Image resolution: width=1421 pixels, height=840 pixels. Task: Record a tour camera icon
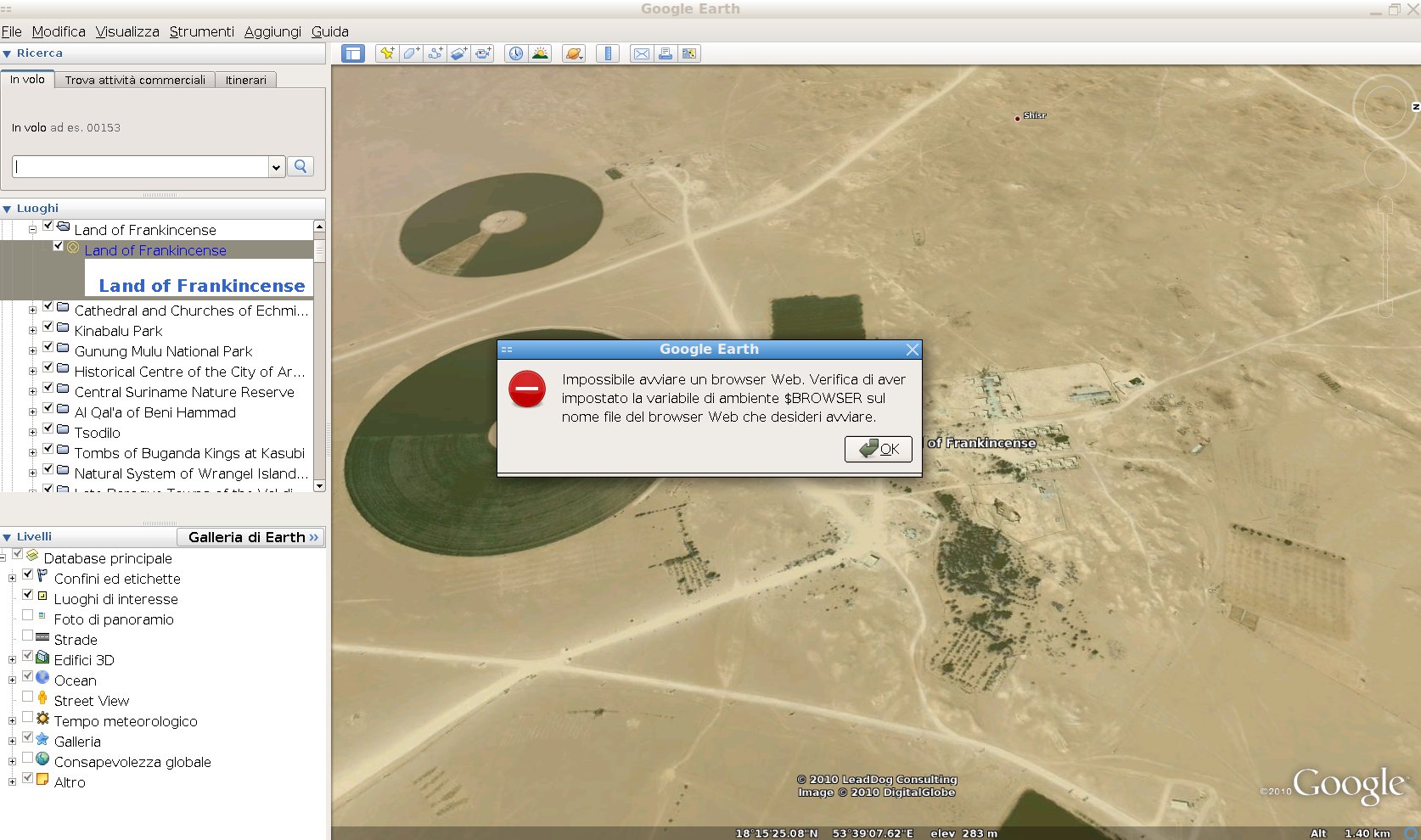(483, 53)
